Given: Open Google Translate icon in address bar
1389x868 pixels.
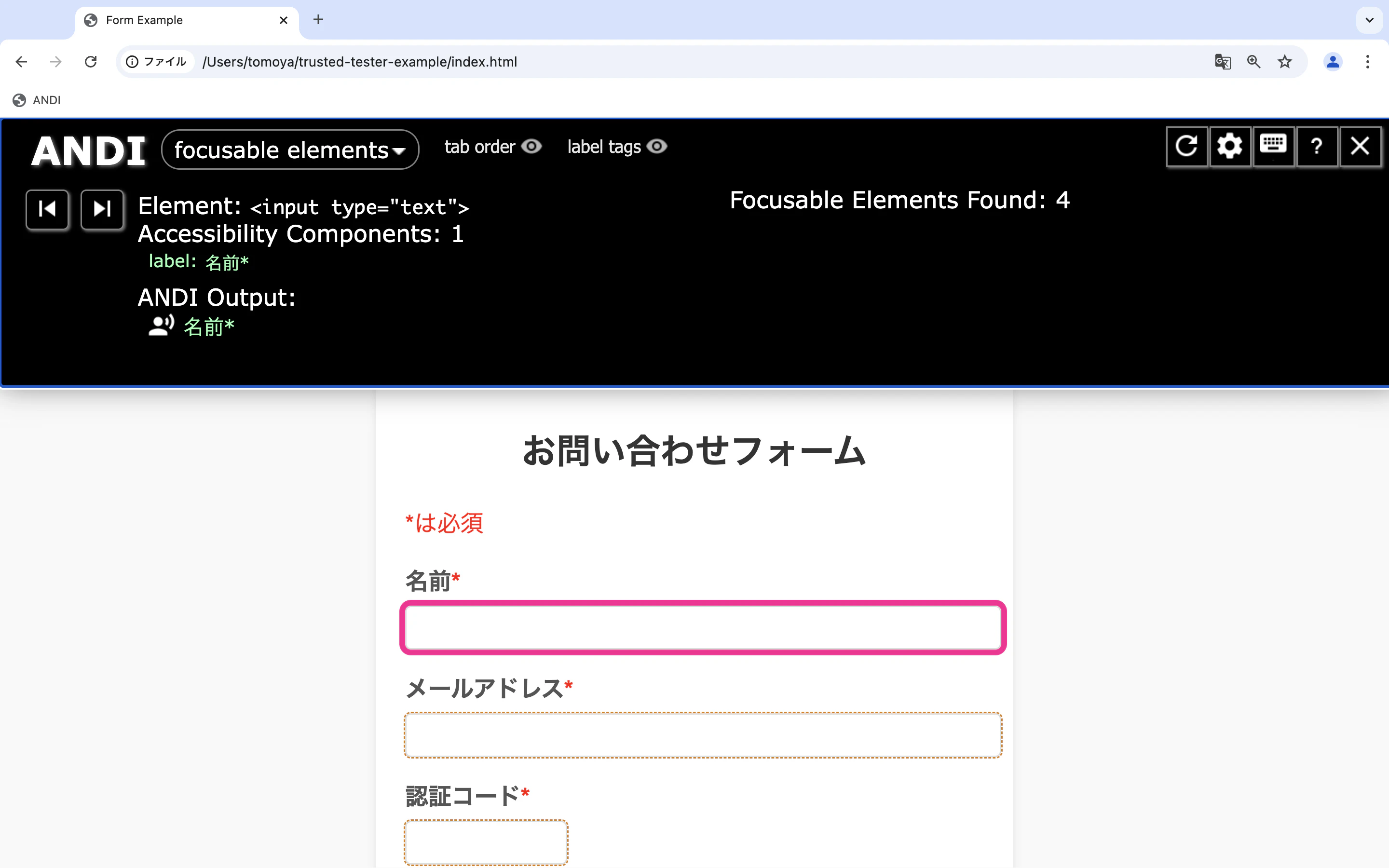Looking at the screenshot, I should (1223, 61).
